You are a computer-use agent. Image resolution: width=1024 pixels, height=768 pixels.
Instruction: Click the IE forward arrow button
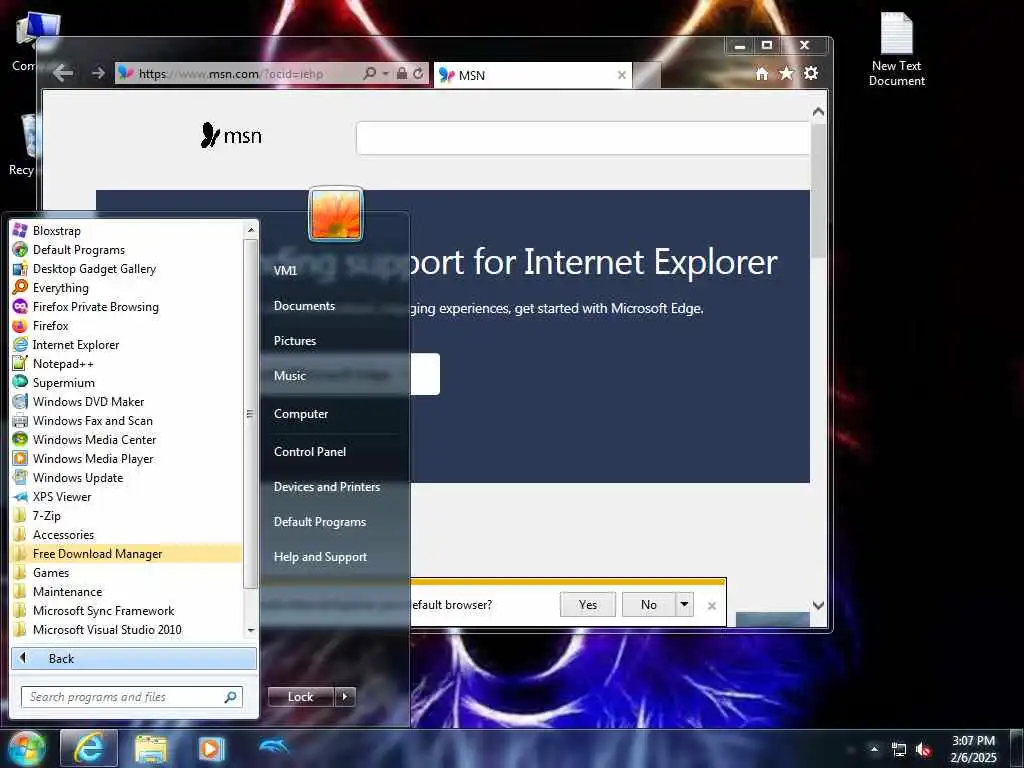point(98,72)
